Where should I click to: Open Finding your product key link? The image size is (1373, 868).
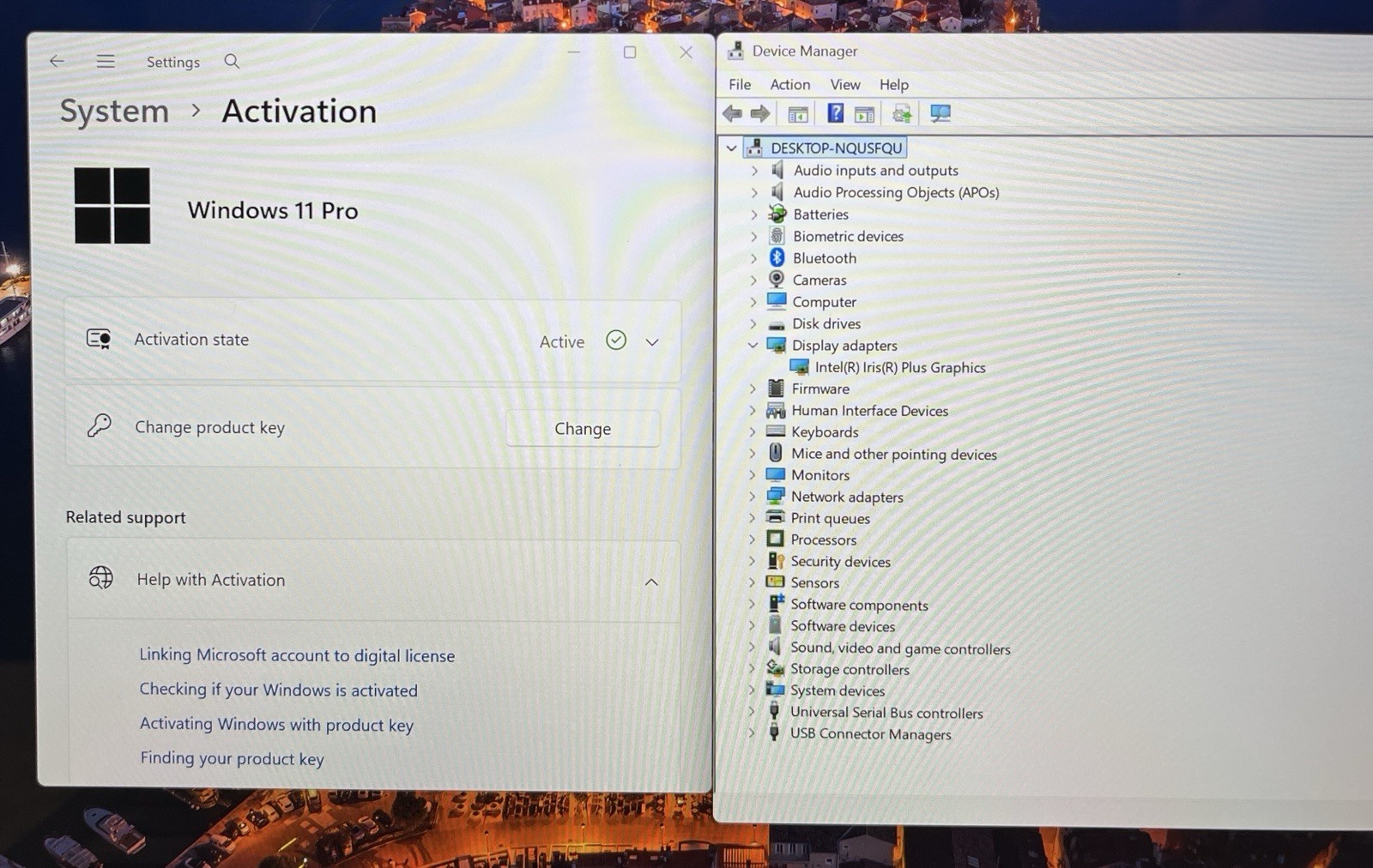(x=233, y=758)
